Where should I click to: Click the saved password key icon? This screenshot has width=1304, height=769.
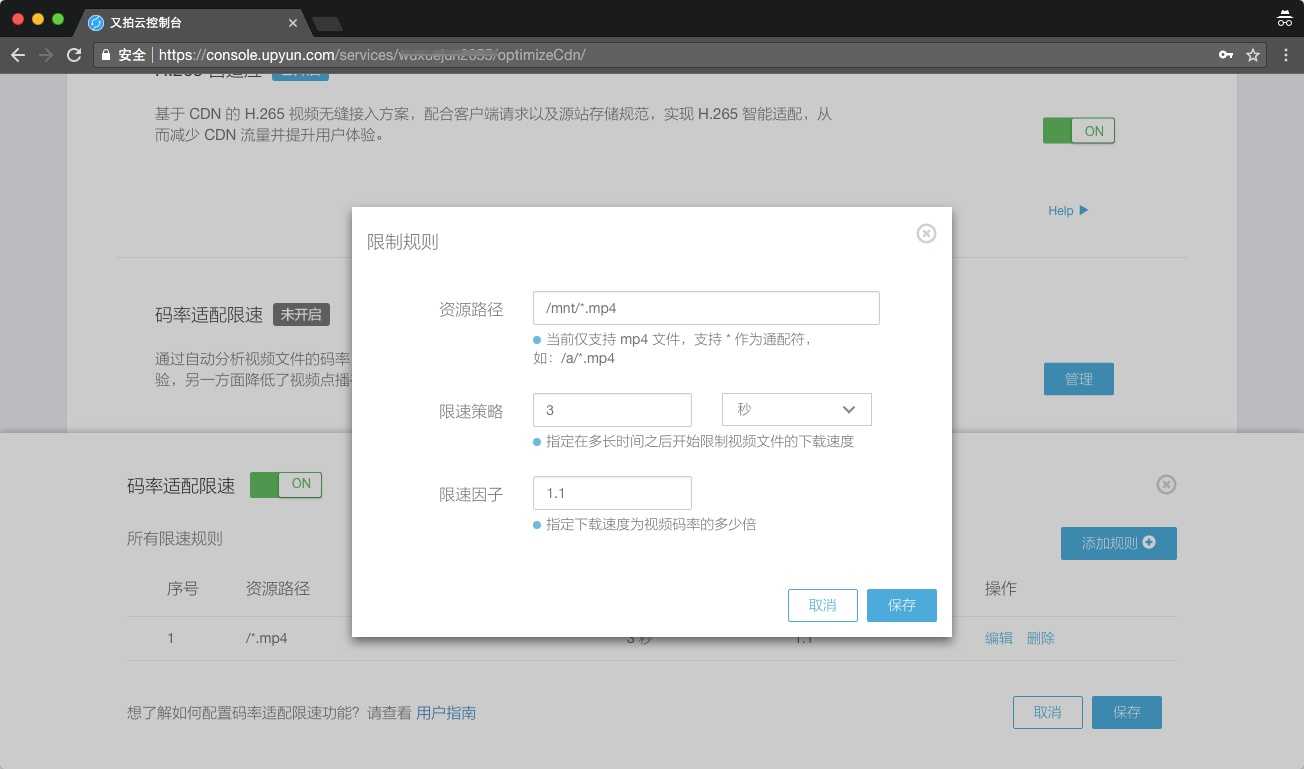coord(1225,55)
